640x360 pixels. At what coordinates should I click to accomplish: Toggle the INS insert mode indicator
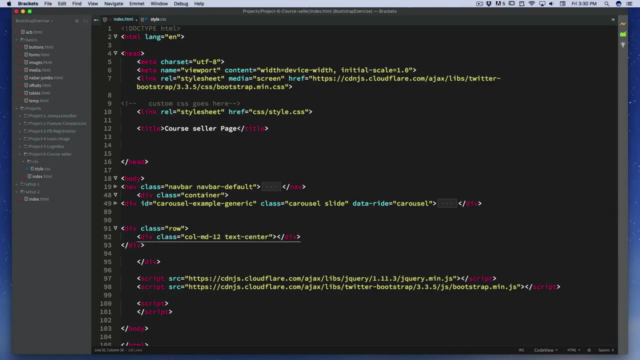[521, 350]
